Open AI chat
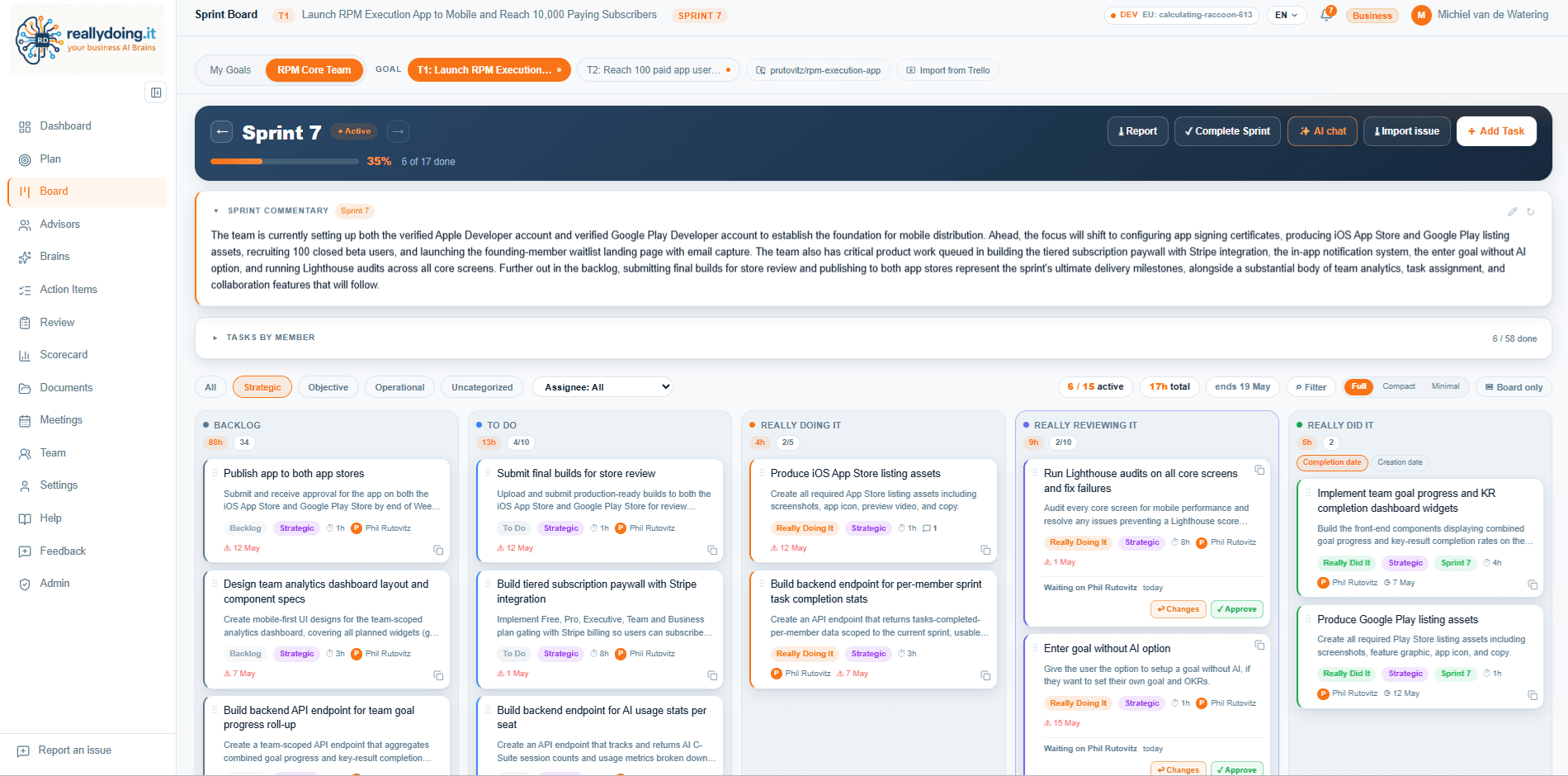The image size is (1568, 776). 1322,131
